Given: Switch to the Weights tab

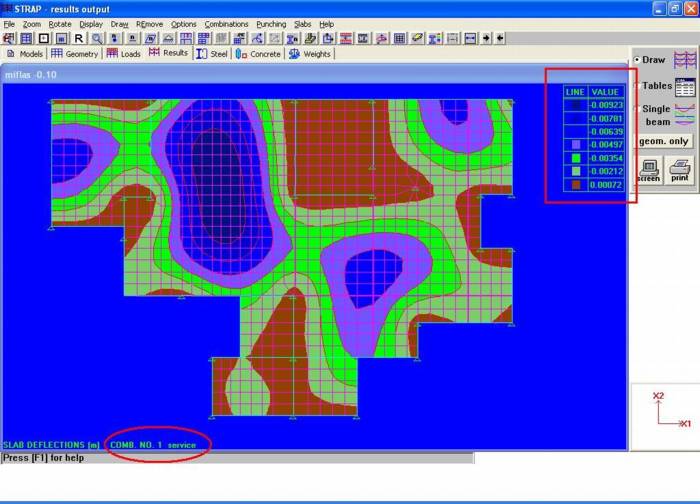Looking at the screenshot, I should coord(310,54).
